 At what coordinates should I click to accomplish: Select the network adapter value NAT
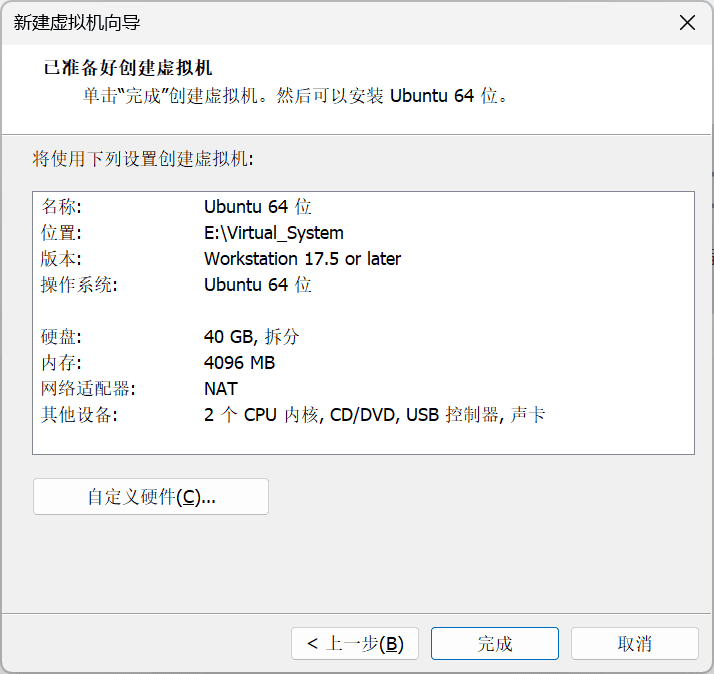click(221, 389)
